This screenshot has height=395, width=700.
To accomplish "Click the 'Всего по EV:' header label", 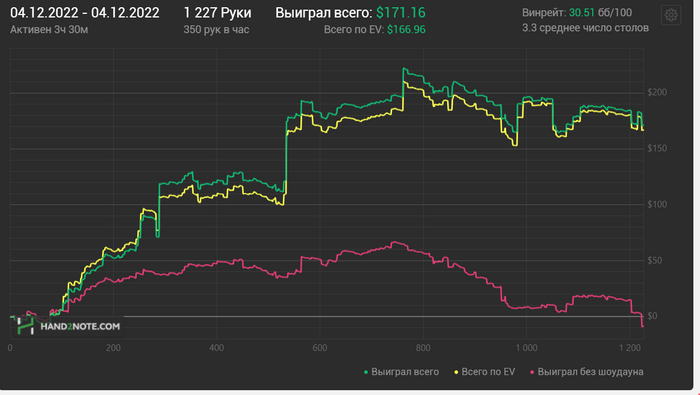I will point(354,30).
